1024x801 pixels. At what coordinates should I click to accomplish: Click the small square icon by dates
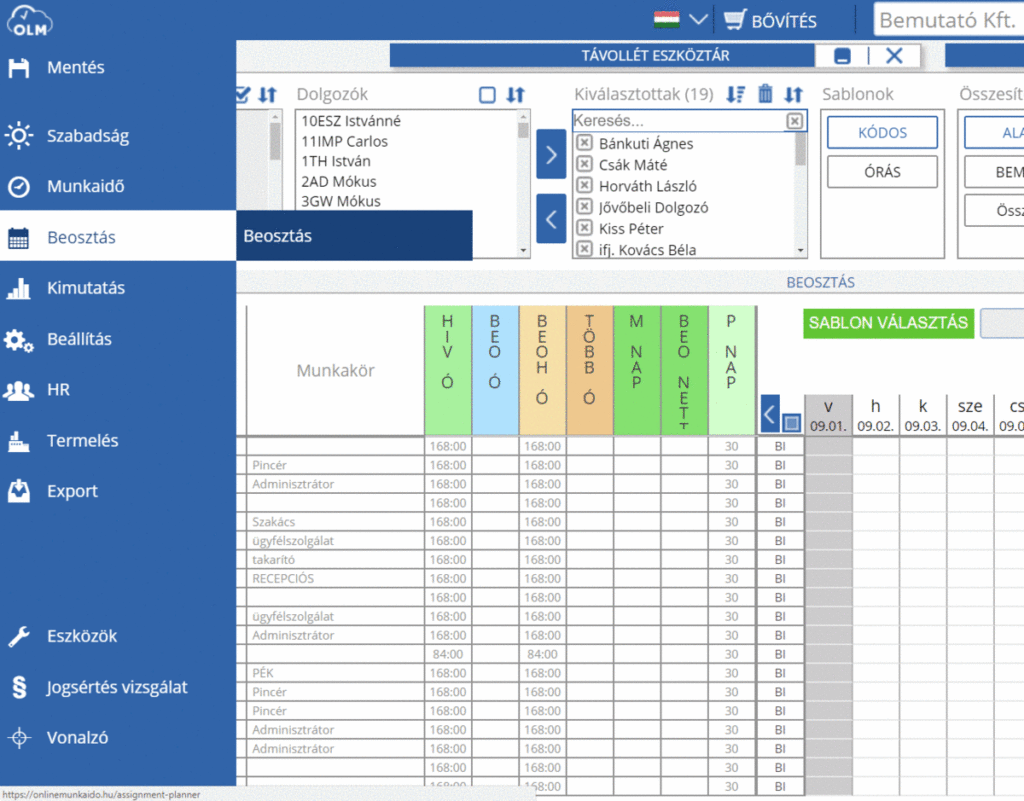(x=791, y=423)
